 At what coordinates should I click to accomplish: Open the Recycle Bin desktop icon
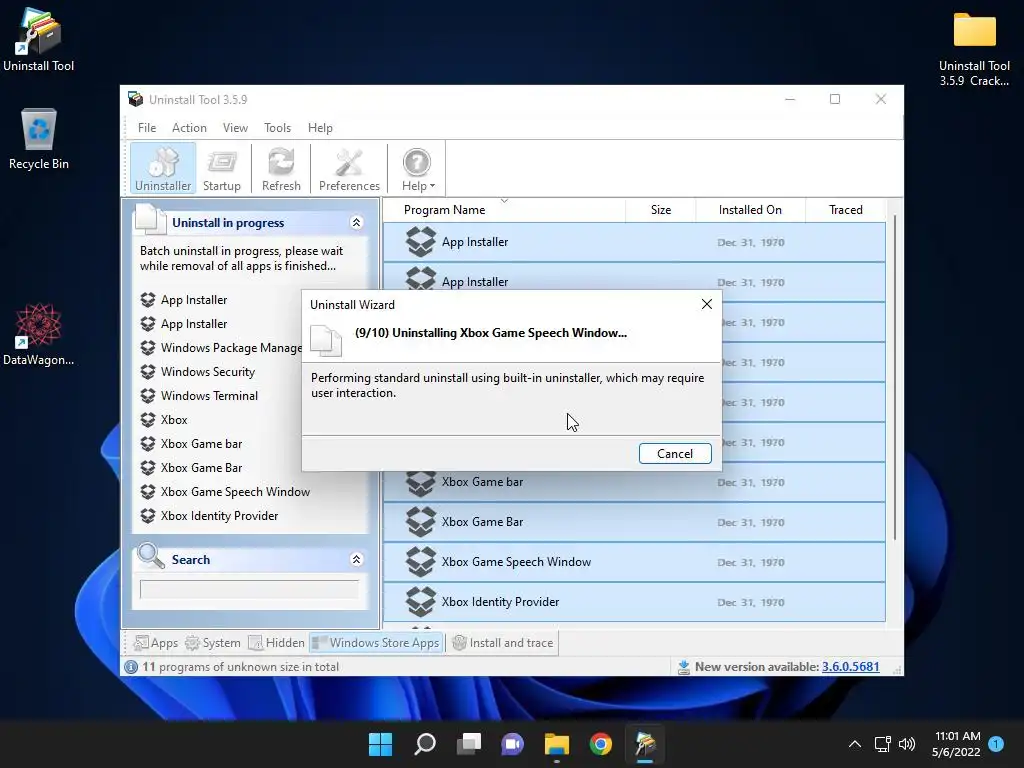(39, 139)
